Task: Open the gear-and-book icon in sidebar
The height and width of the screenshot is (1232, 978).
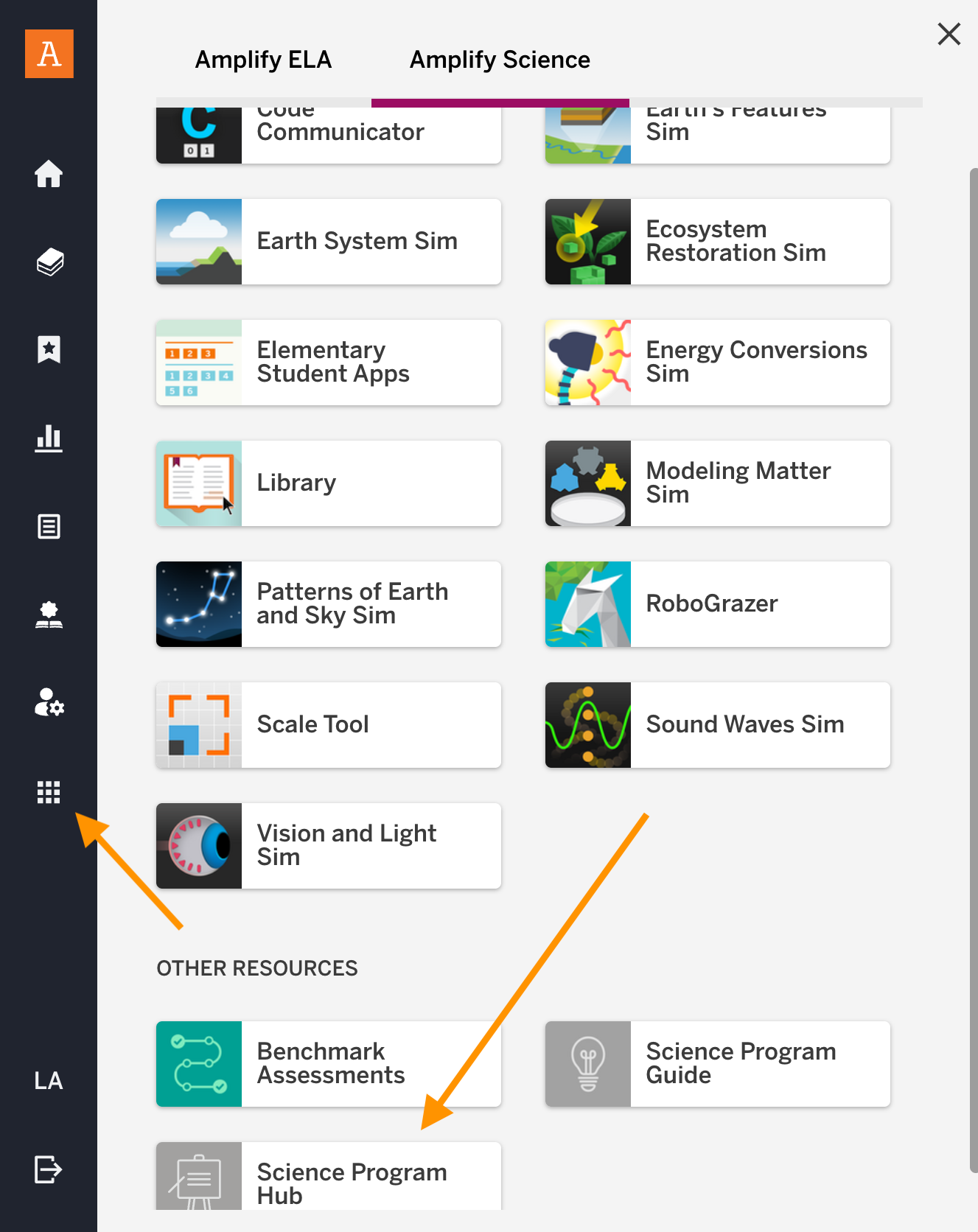Action: point(49,615)
